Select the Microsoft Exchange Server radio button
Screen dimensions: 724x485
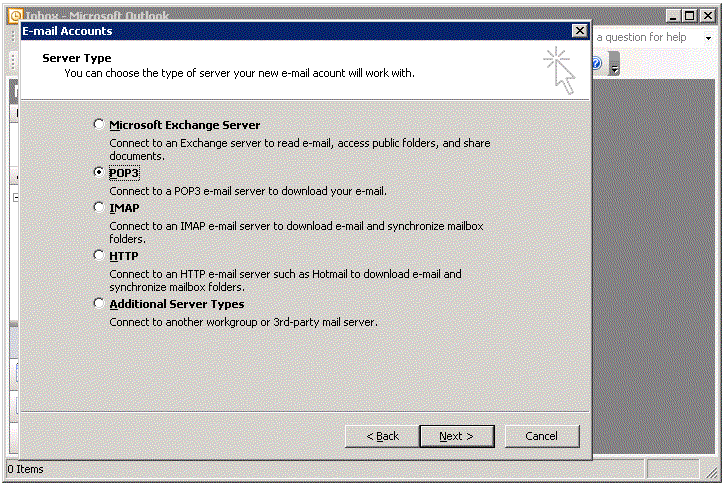[98, 124]
